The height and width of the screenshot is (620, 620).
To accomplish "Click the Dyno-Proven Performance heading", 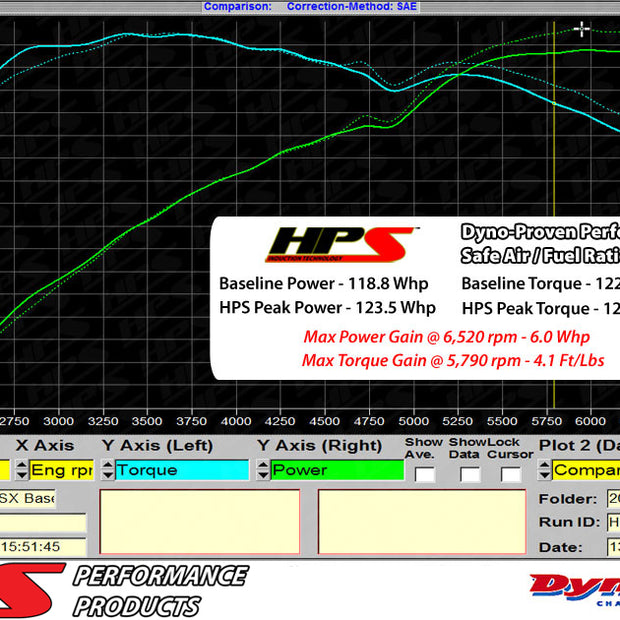I will (x=540, y=232).
